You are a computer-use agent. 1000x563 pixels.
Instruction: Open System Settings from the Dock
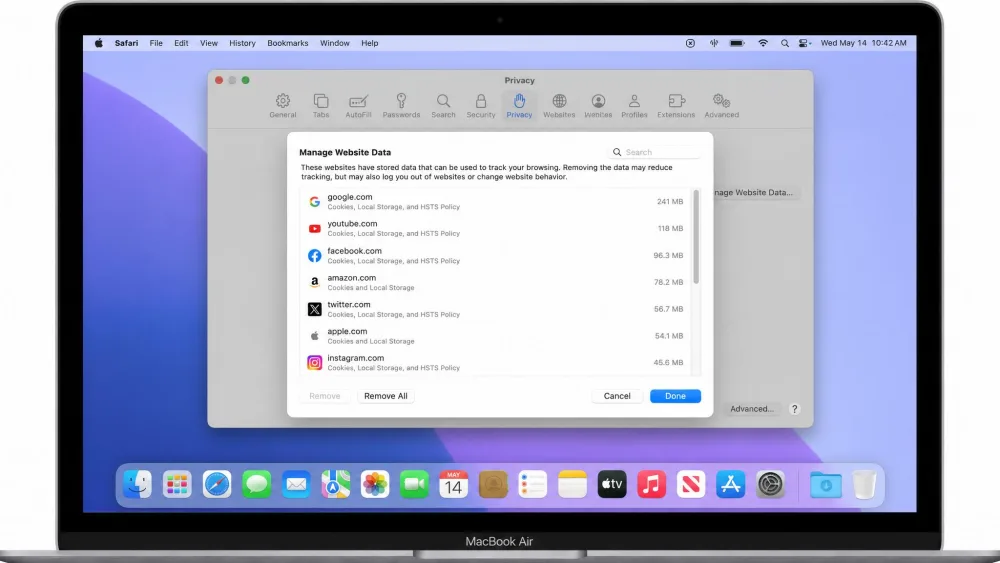tap(770, 485)
